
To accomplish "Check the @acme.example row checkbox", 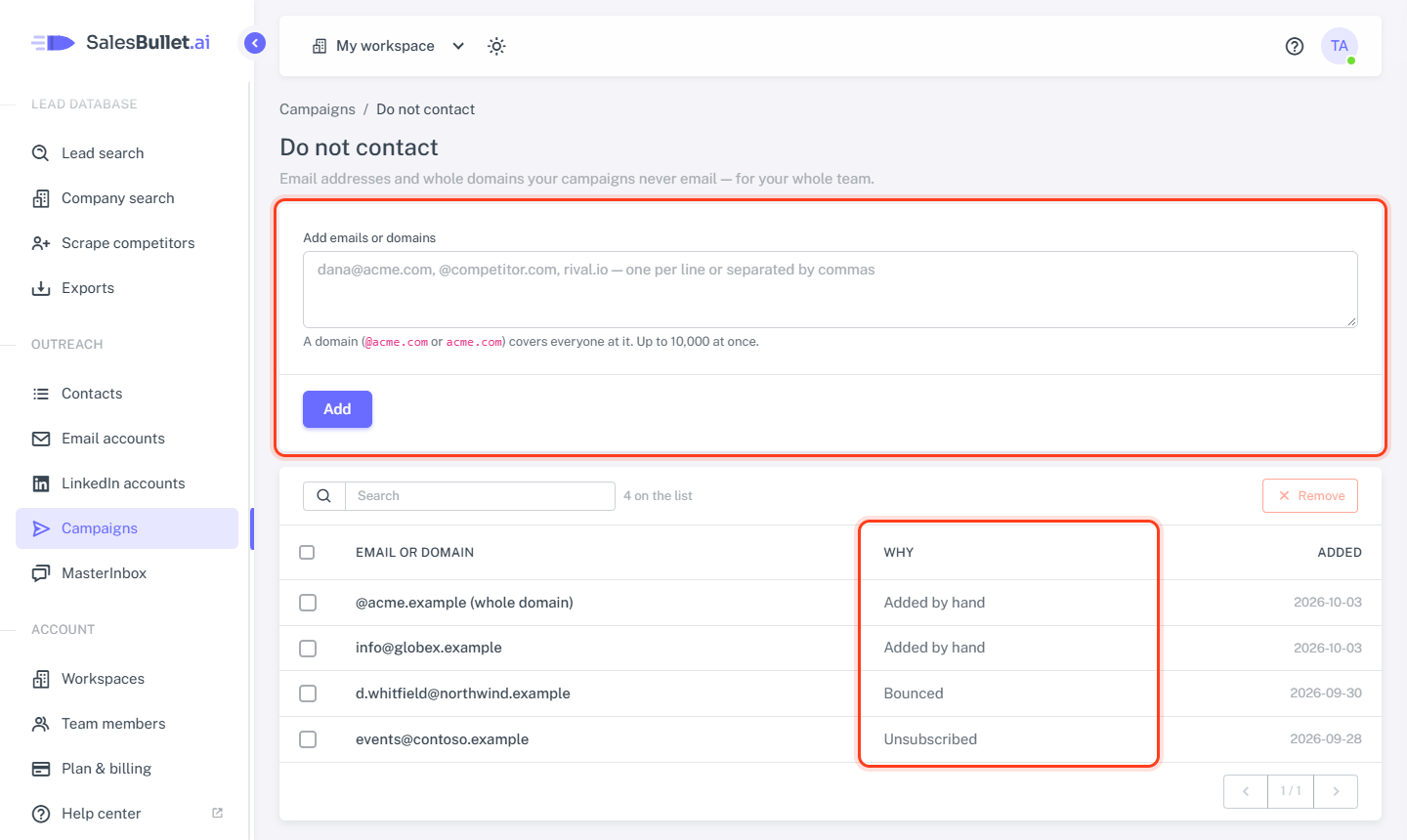I will point(308,603).
